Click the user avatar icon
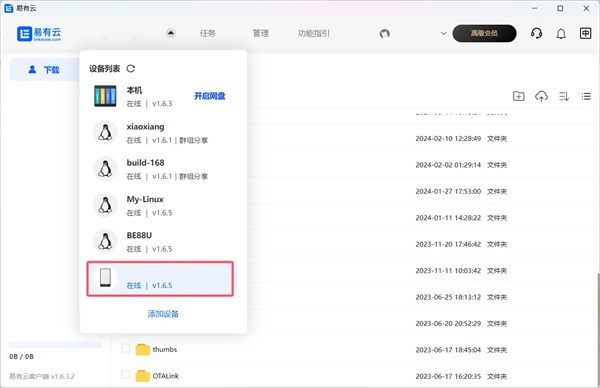This screenshot has width=600, height=388. tap(385, 34)
